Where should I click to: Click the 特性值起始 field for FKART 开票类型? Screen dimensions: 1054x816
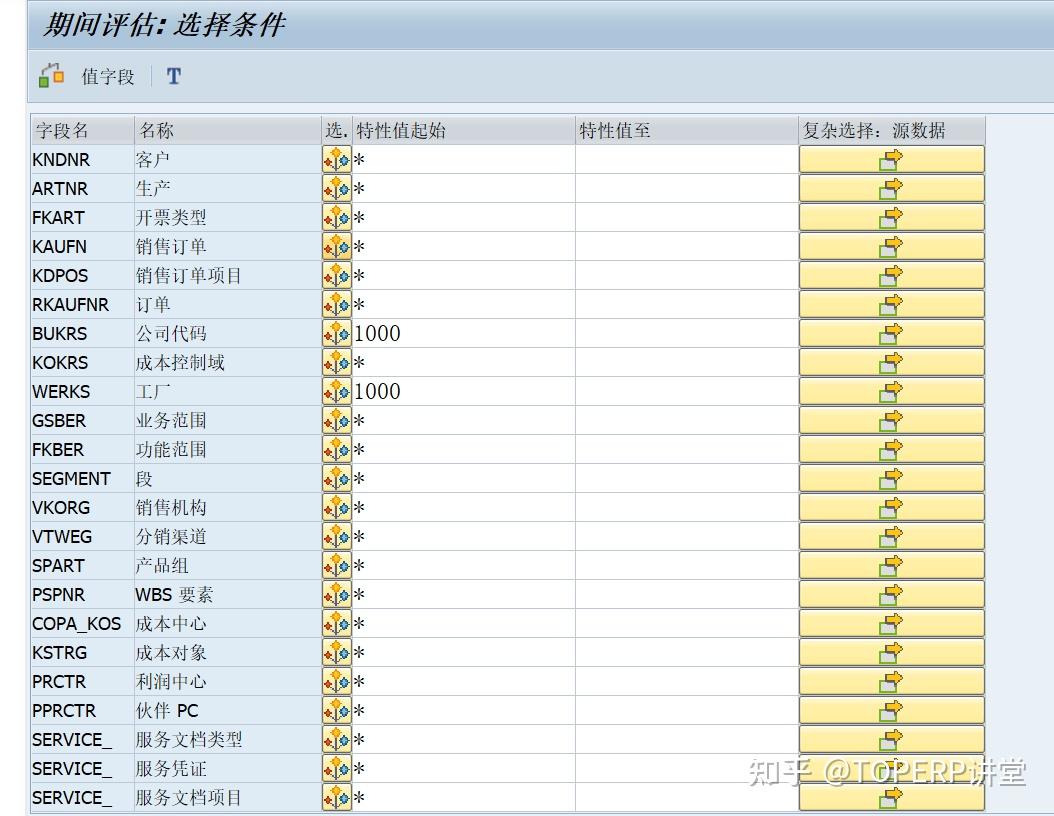pyautogui.click(x=460, y=217)
